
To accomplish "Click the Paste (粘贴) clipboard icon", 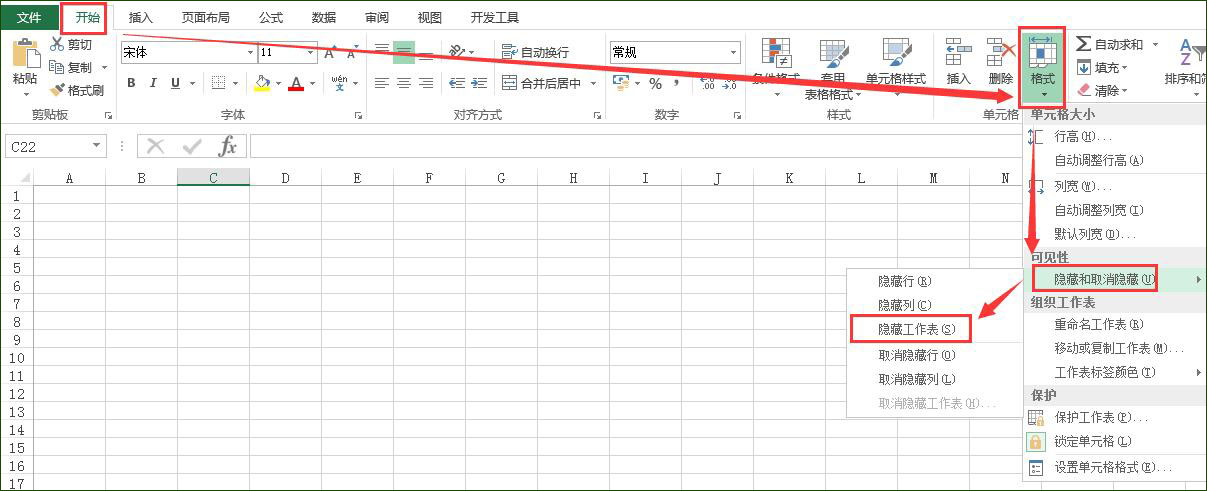I will point(25,53).
